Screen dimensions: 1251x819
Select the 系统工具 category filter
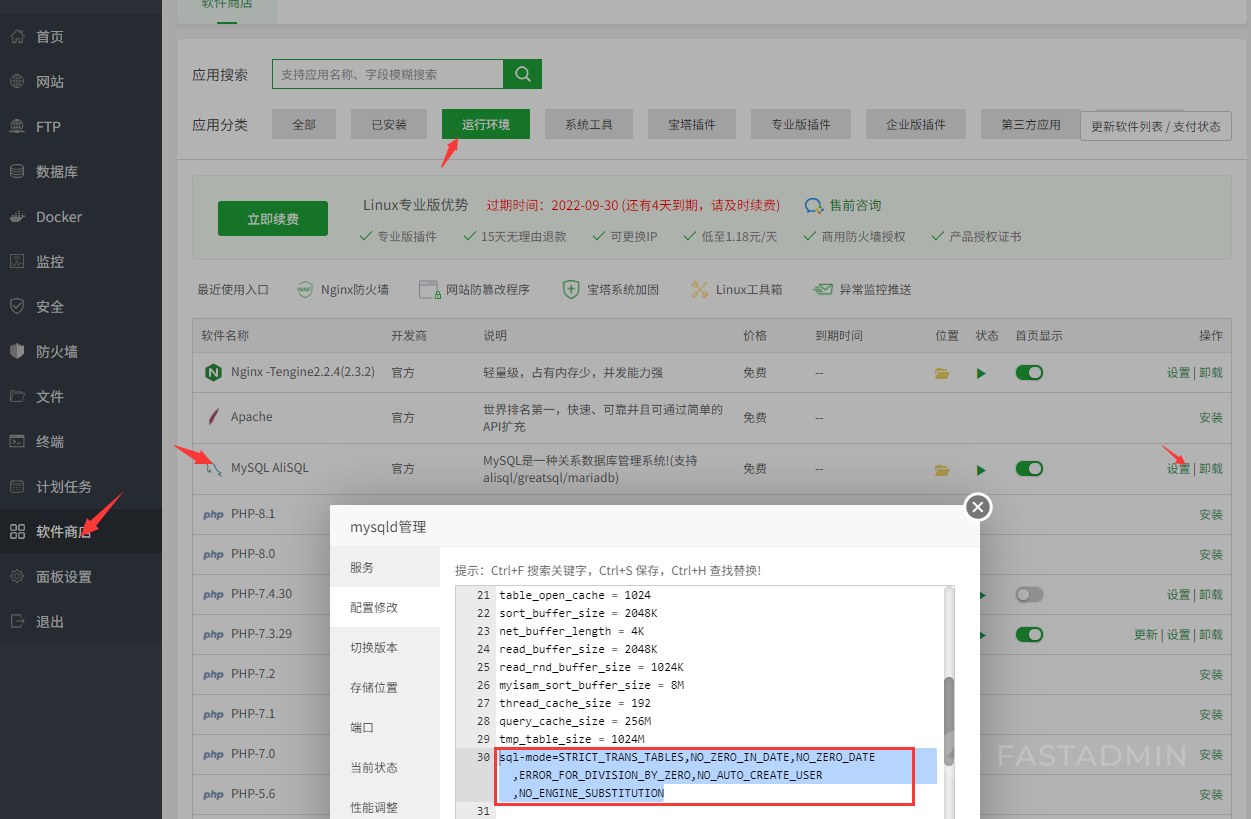point(589,125)
